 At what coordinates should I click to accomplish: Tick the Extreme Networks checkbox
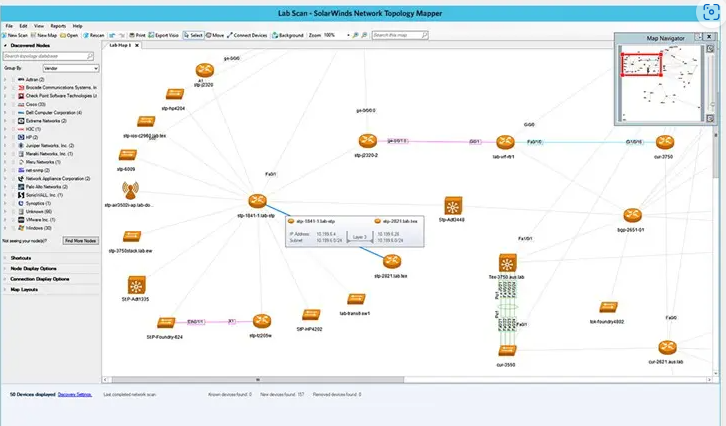pos(13,121)
